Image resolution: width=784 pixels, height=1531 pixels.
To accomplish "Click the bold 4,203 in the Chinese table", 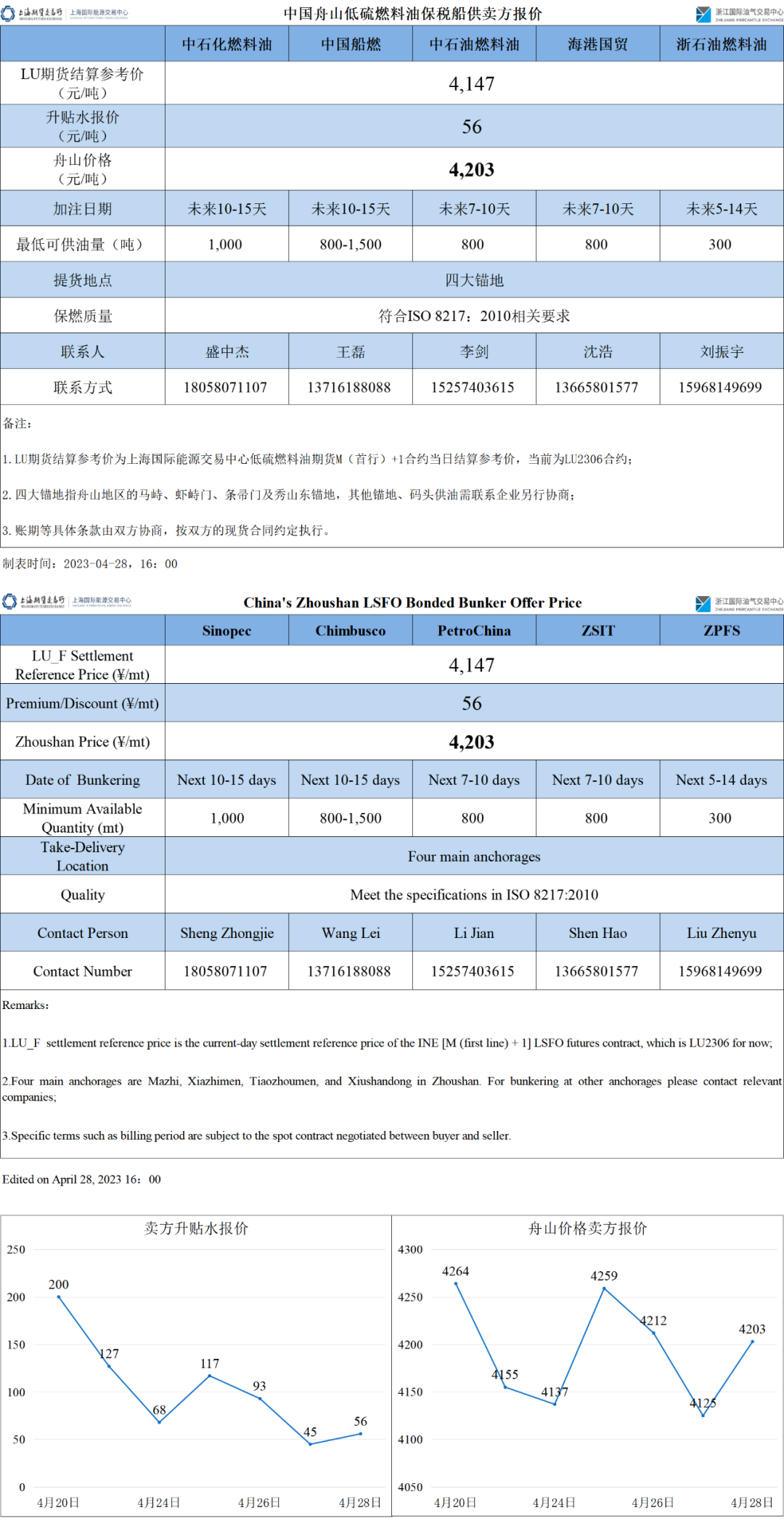I will click(472, 169).
